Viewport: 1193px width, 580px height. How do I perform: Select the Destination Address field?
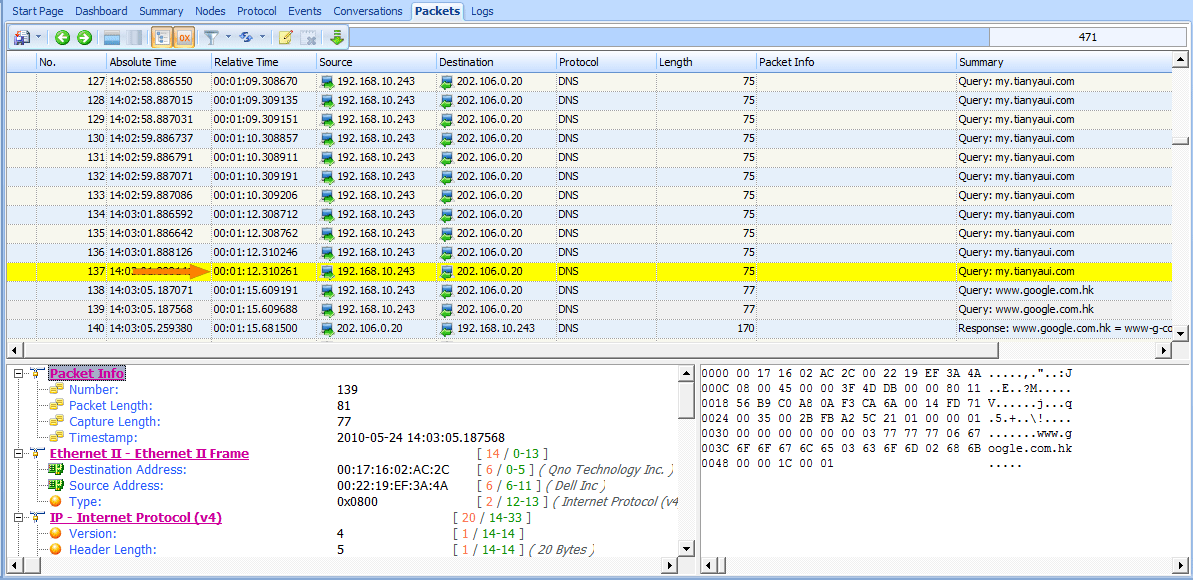127,470
